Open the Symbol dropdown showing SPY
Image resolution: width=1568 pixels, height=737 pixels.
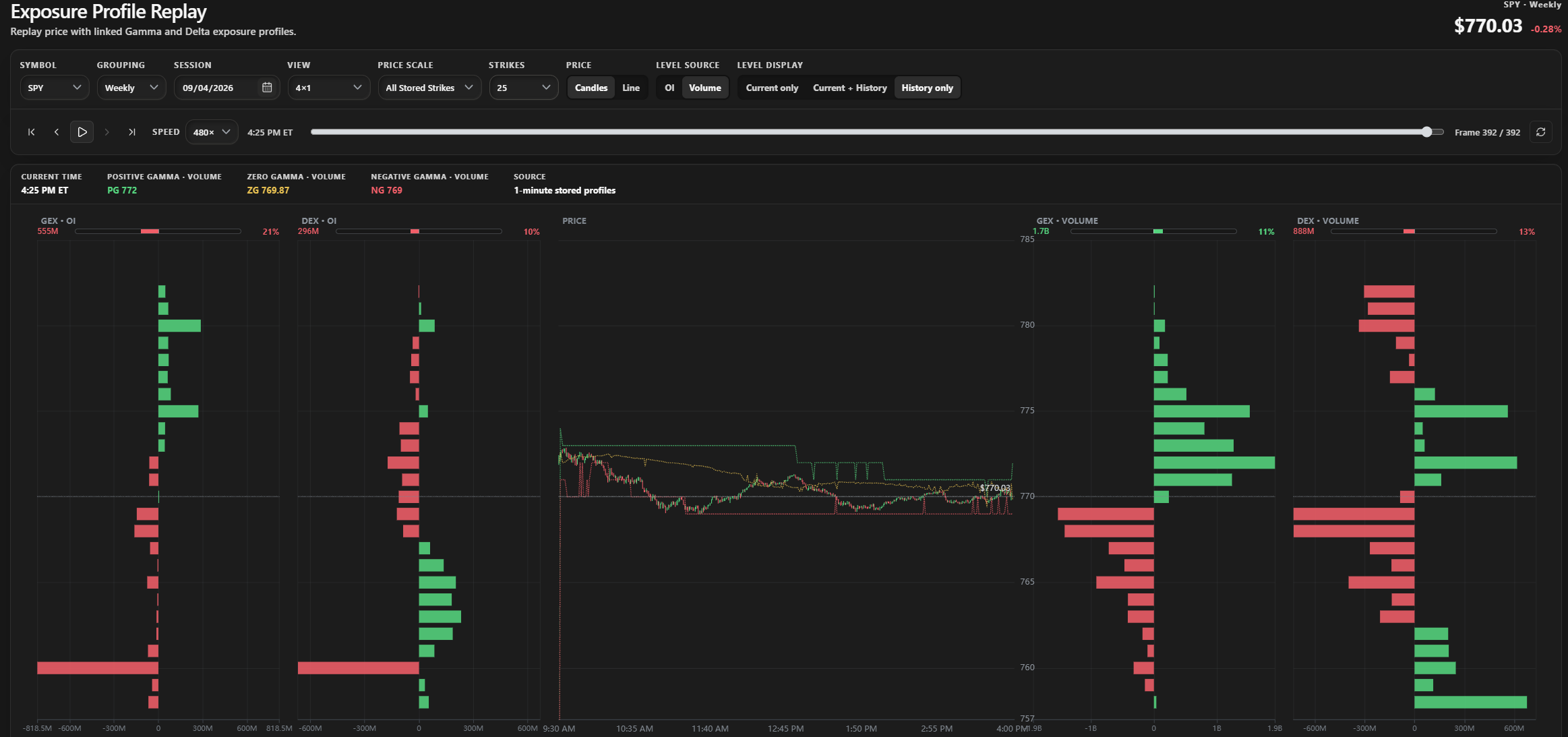(x=55, y=88)
